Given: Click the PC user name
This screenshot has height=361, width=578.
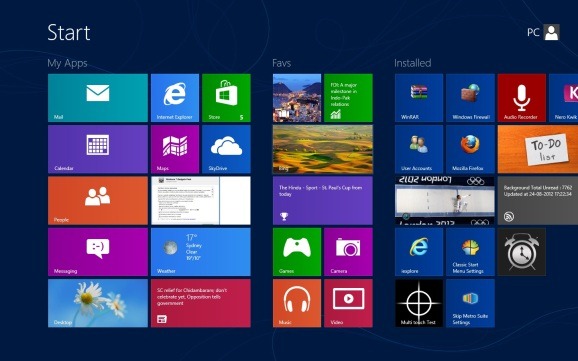Looking at the screenshot, I should 533,32.
